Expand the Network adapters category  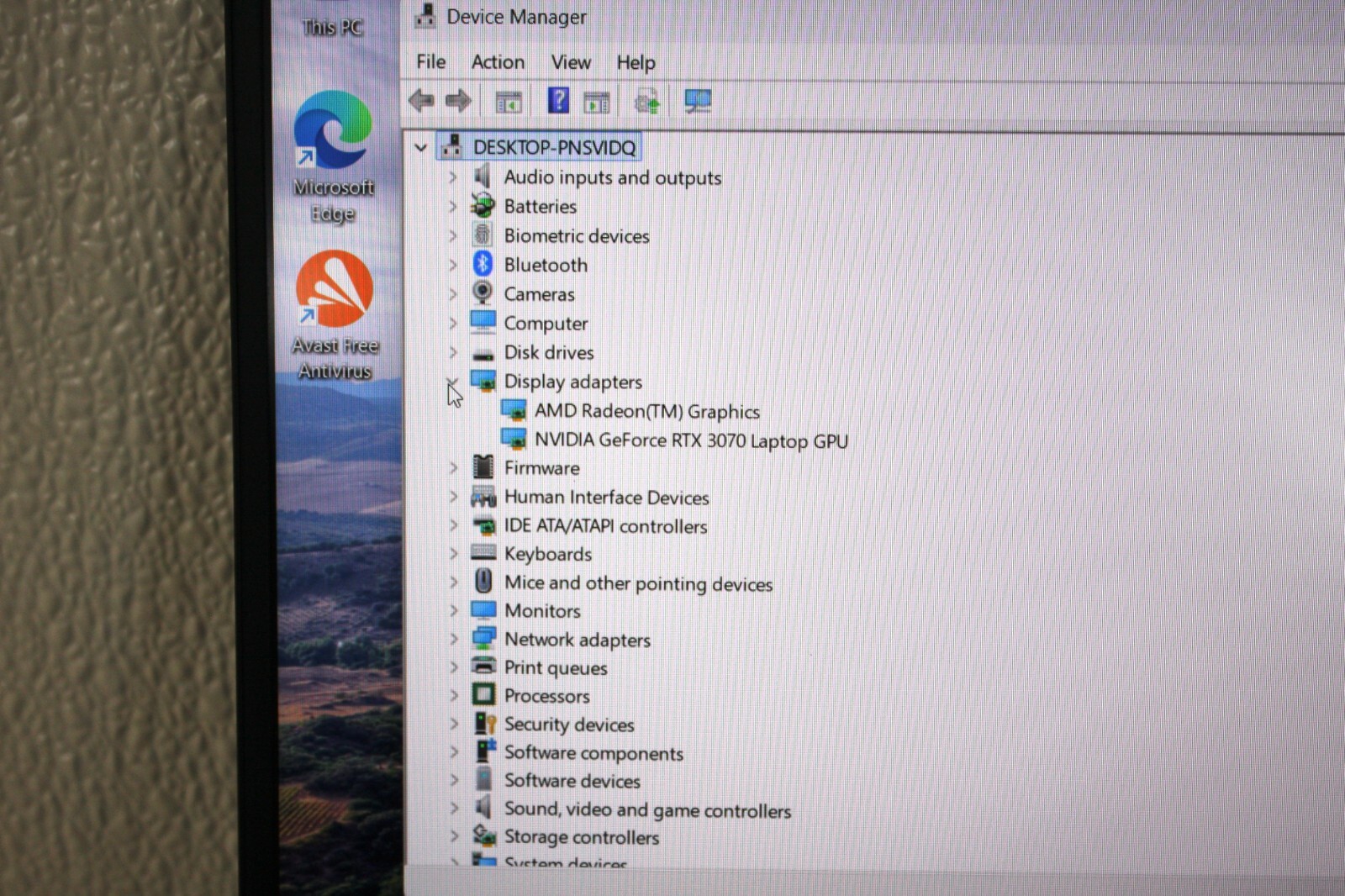454,639
